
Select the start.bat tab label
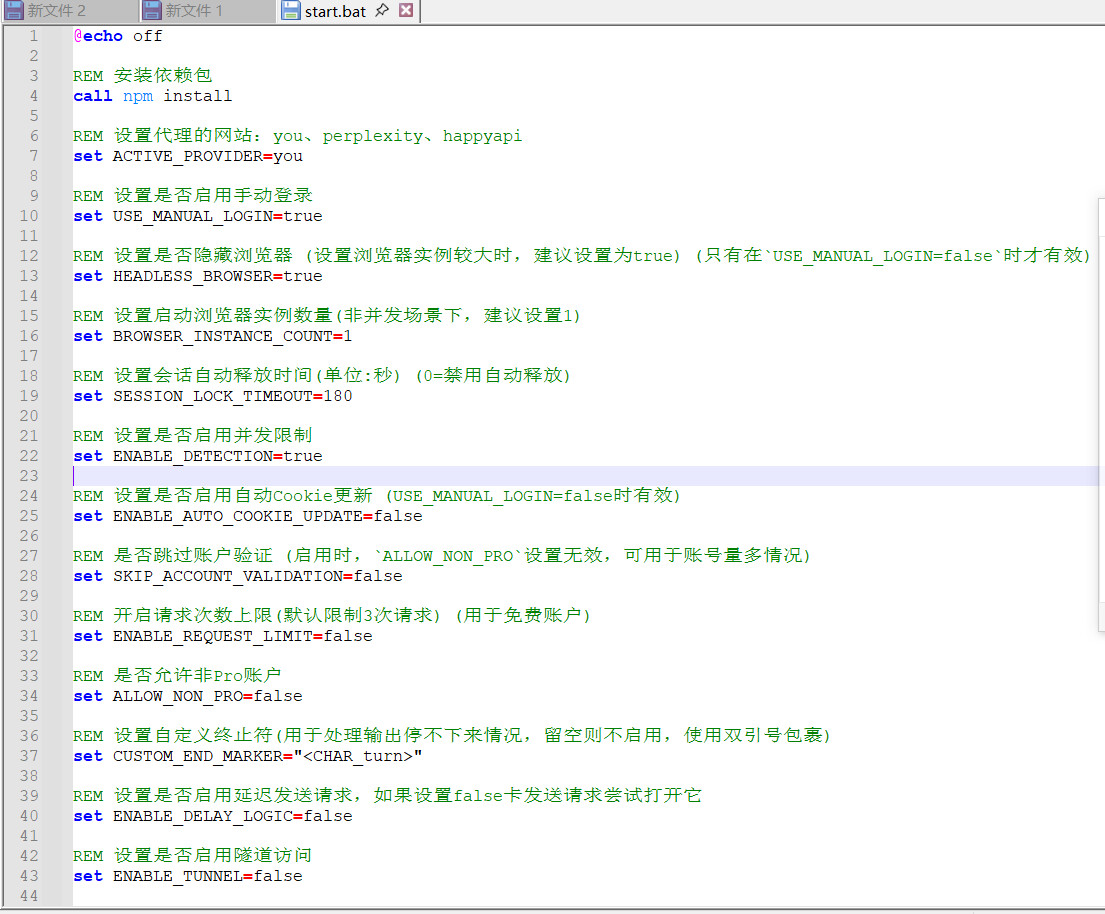tap(335, 11)
